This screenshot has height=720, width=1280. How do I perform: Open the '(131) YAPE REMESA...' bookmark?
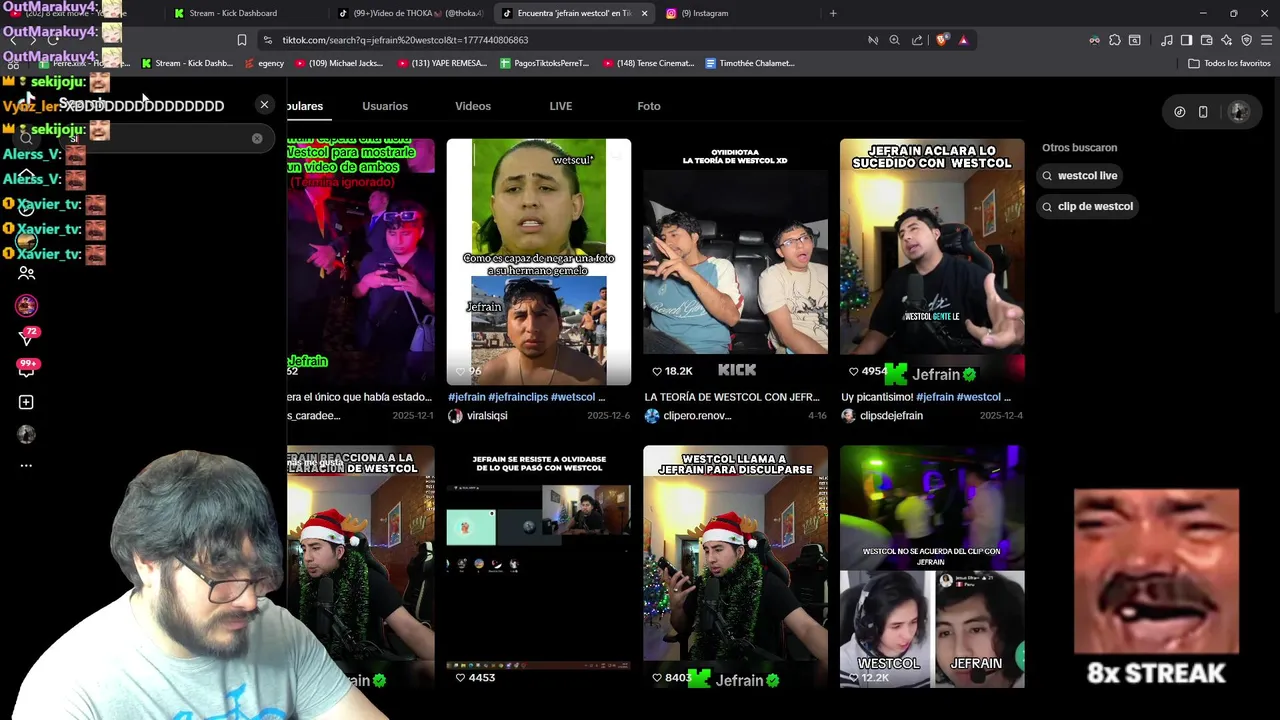442,63
